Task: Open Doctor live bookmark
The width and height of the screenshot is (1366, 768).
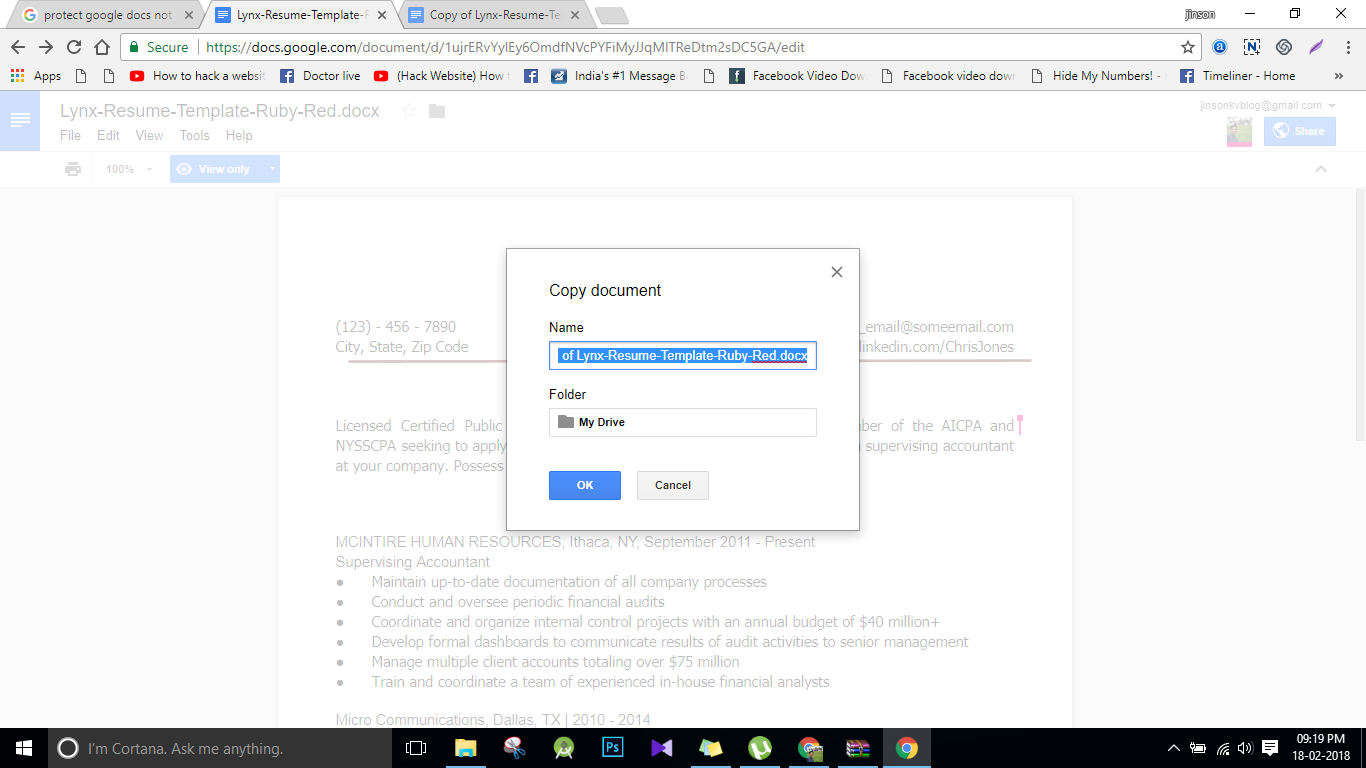Action: coord(320,76)
